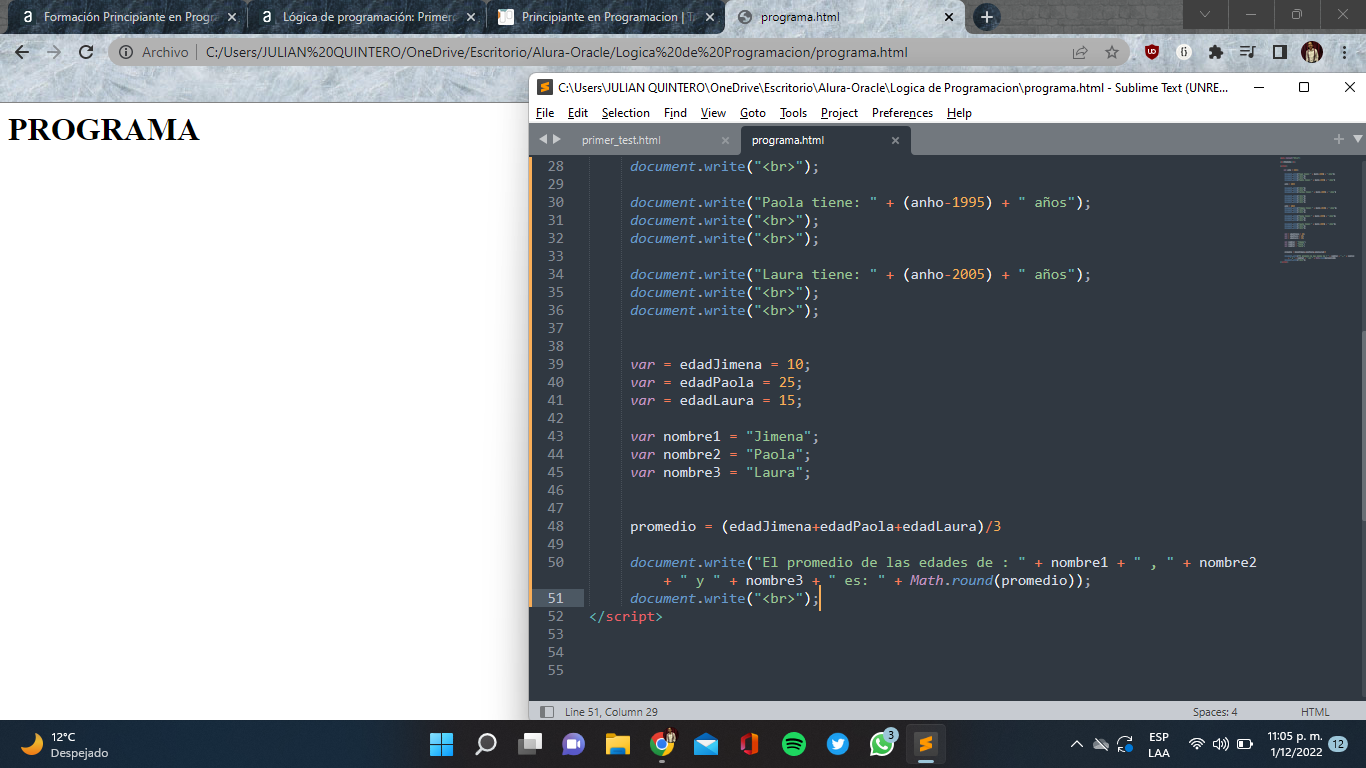Open Sublime Text Selection menu

(x=626, y=113)
